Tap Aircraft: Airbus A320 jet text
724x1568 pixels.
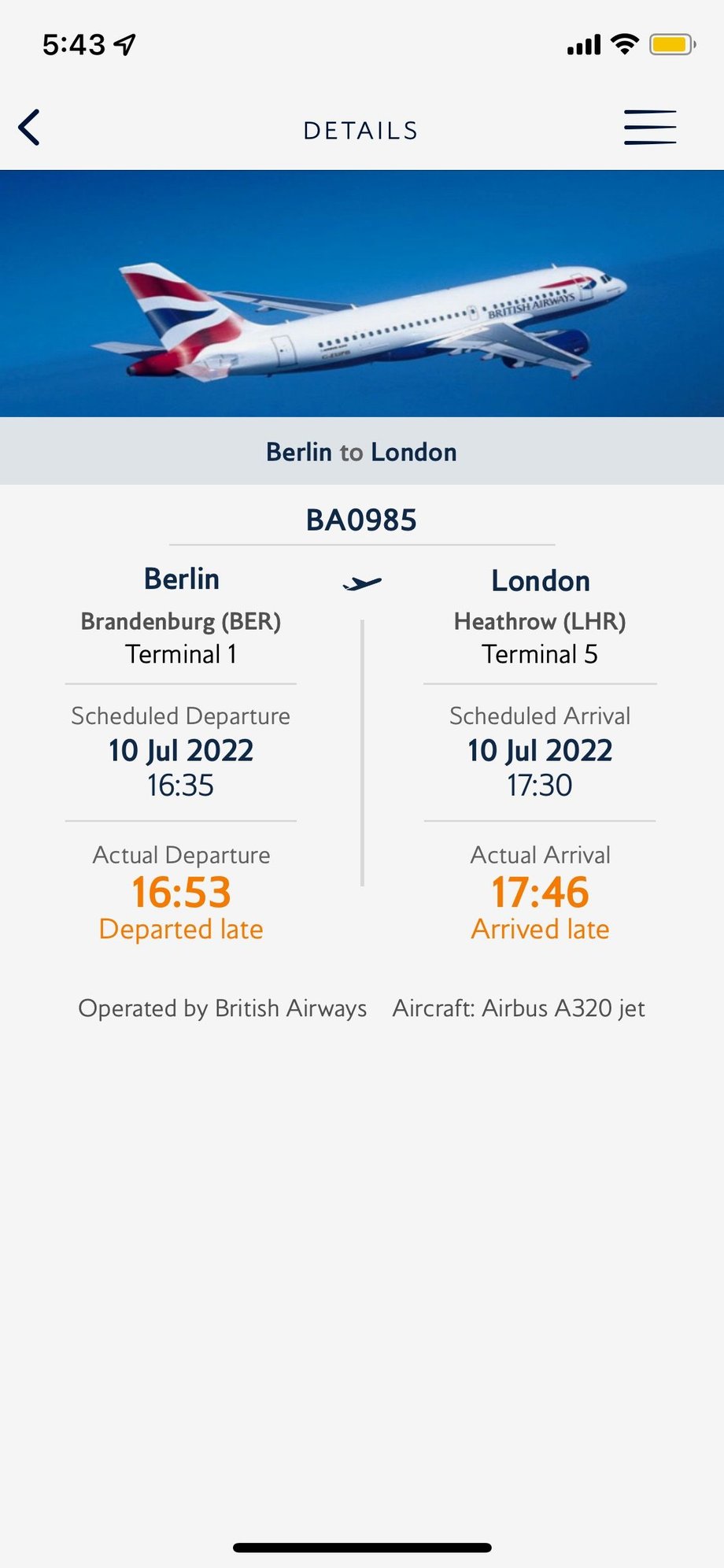point(519,1008)
